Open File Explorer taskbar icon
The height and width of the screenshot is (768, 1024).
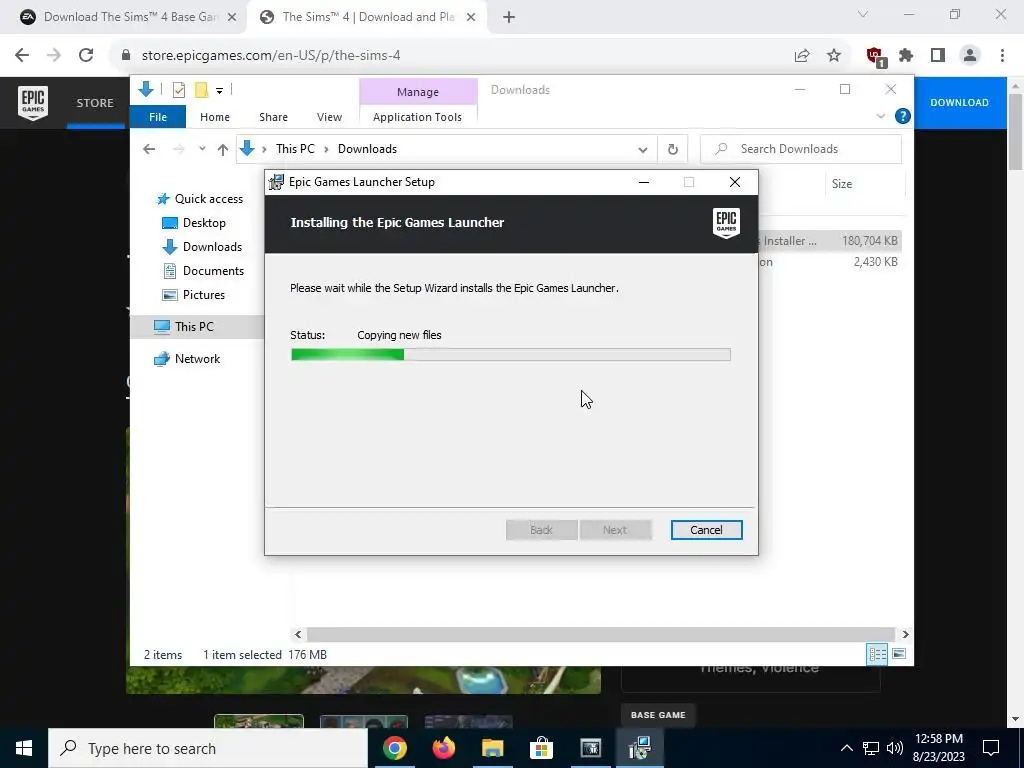(493, 748)
